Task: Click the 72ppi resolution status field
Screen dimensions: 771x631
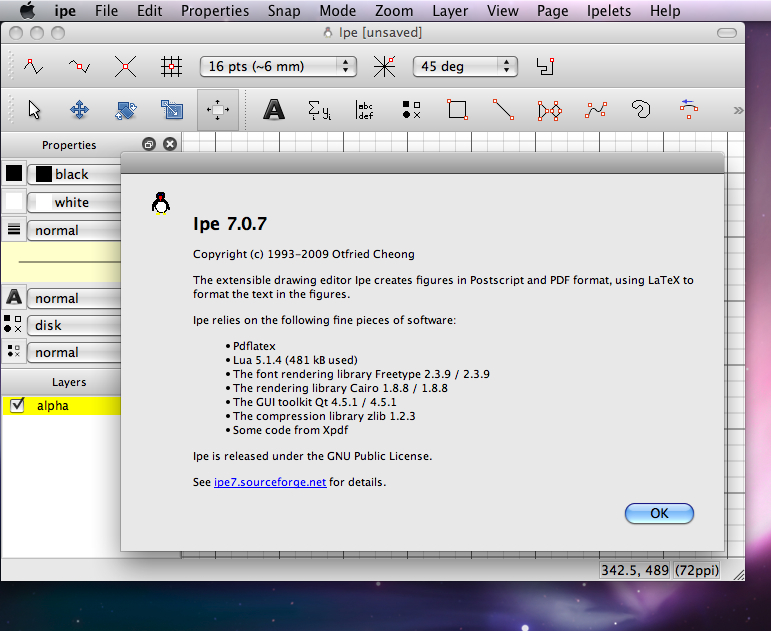Action: click(x=696, y=570)
